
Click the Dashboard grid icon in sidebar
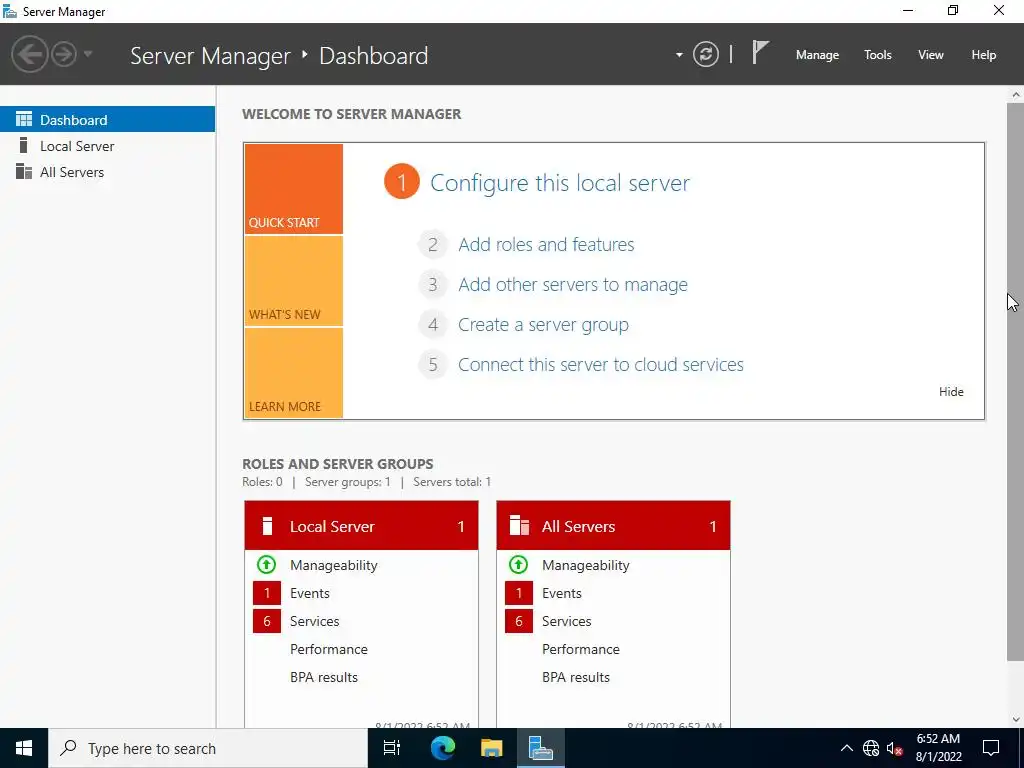(24, 119)
